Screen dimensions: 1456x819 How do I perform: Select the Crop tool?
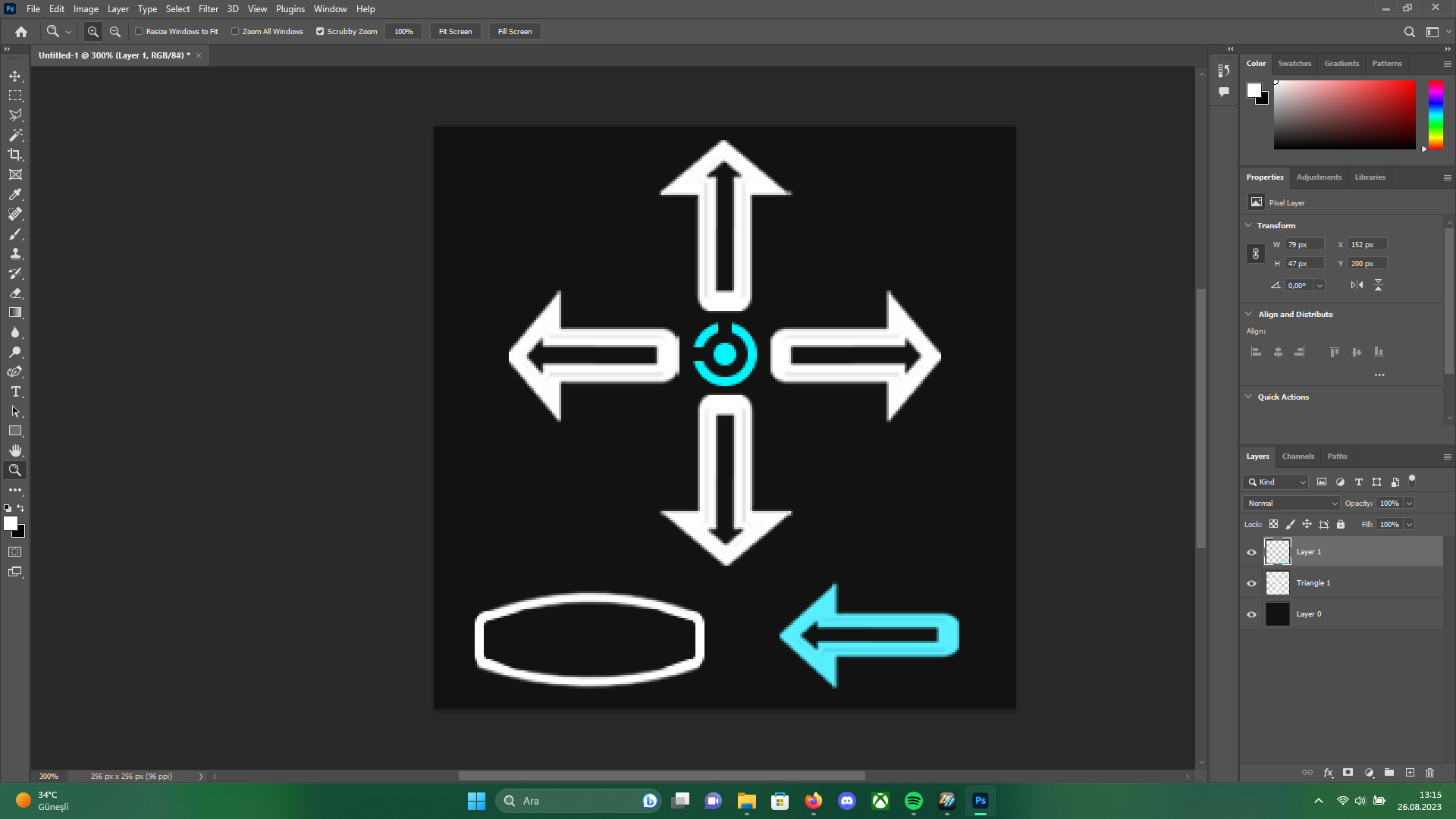15,155
